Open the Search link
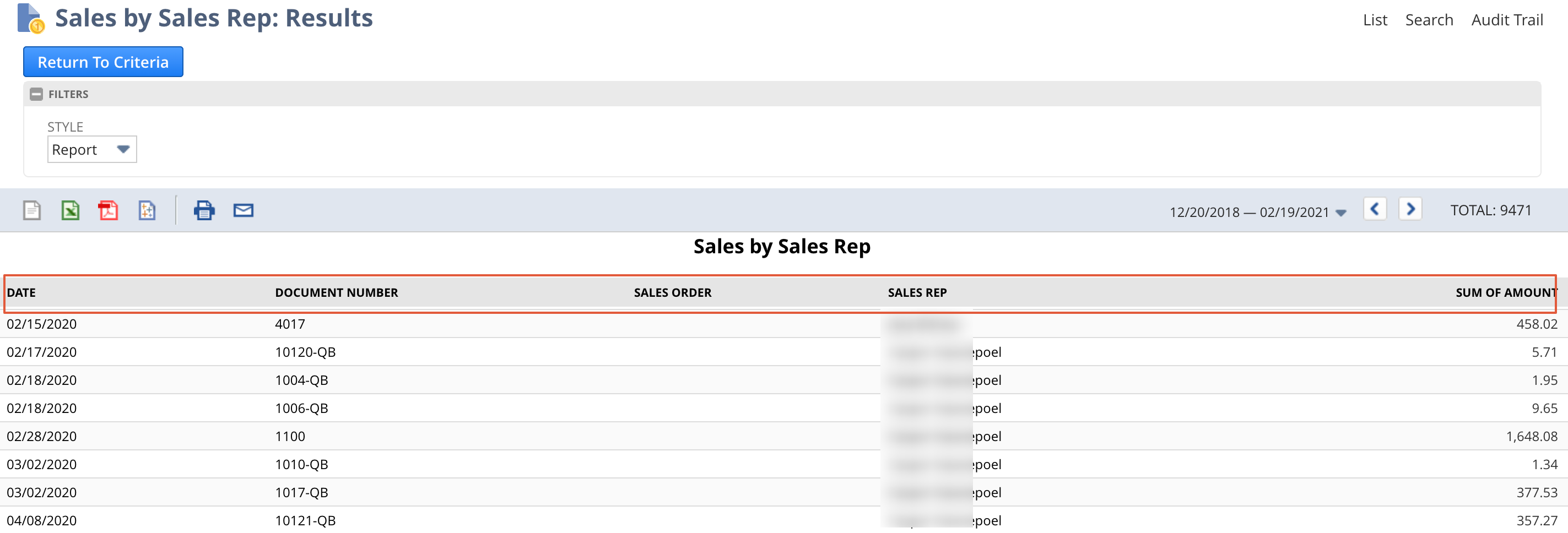The width and height of the screenshot is (1568, 533). (1429, 20)
